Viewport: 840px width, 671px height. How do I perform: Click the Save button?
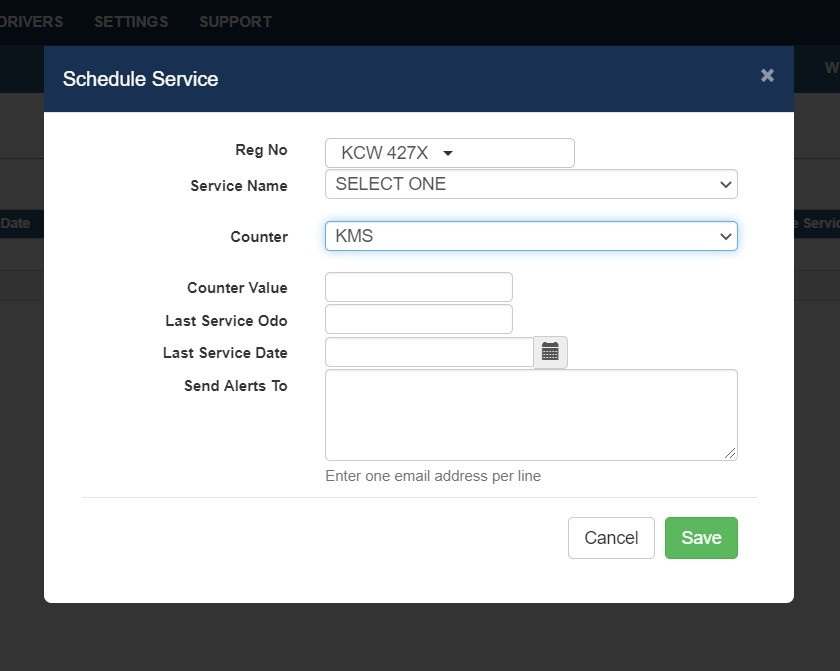701,538
